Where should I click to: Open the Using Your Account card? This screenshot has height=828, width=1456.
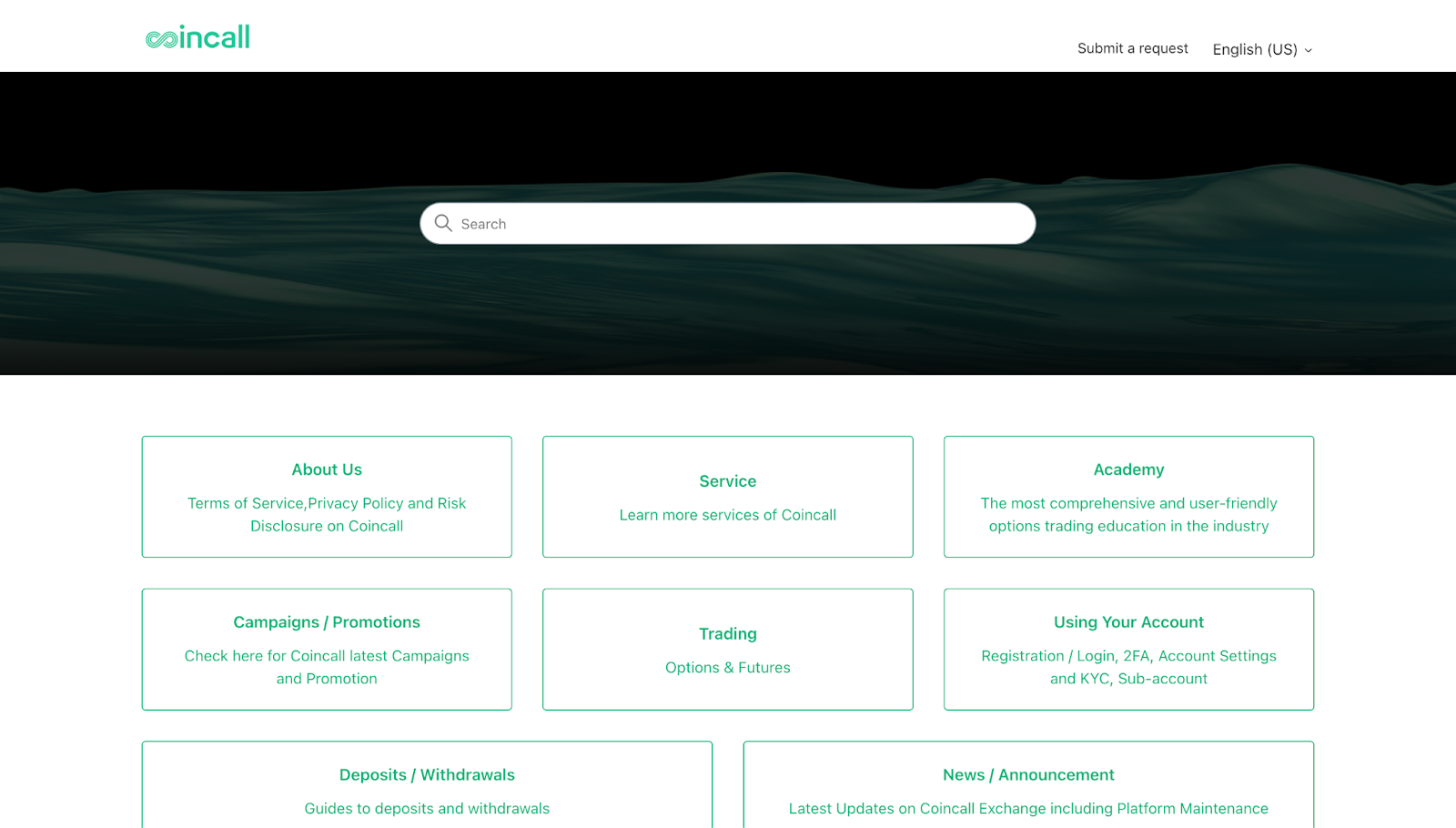coord(1128,650)
